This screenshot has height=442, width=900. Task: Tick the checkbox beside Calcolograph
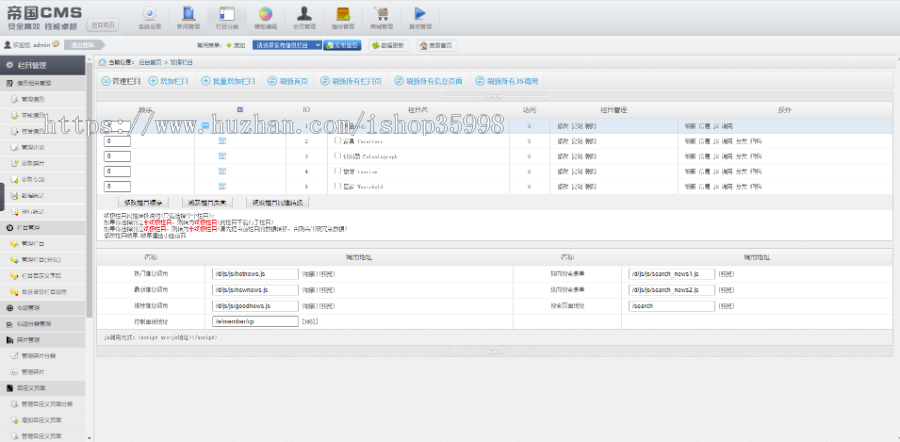(x=338, y=156)
